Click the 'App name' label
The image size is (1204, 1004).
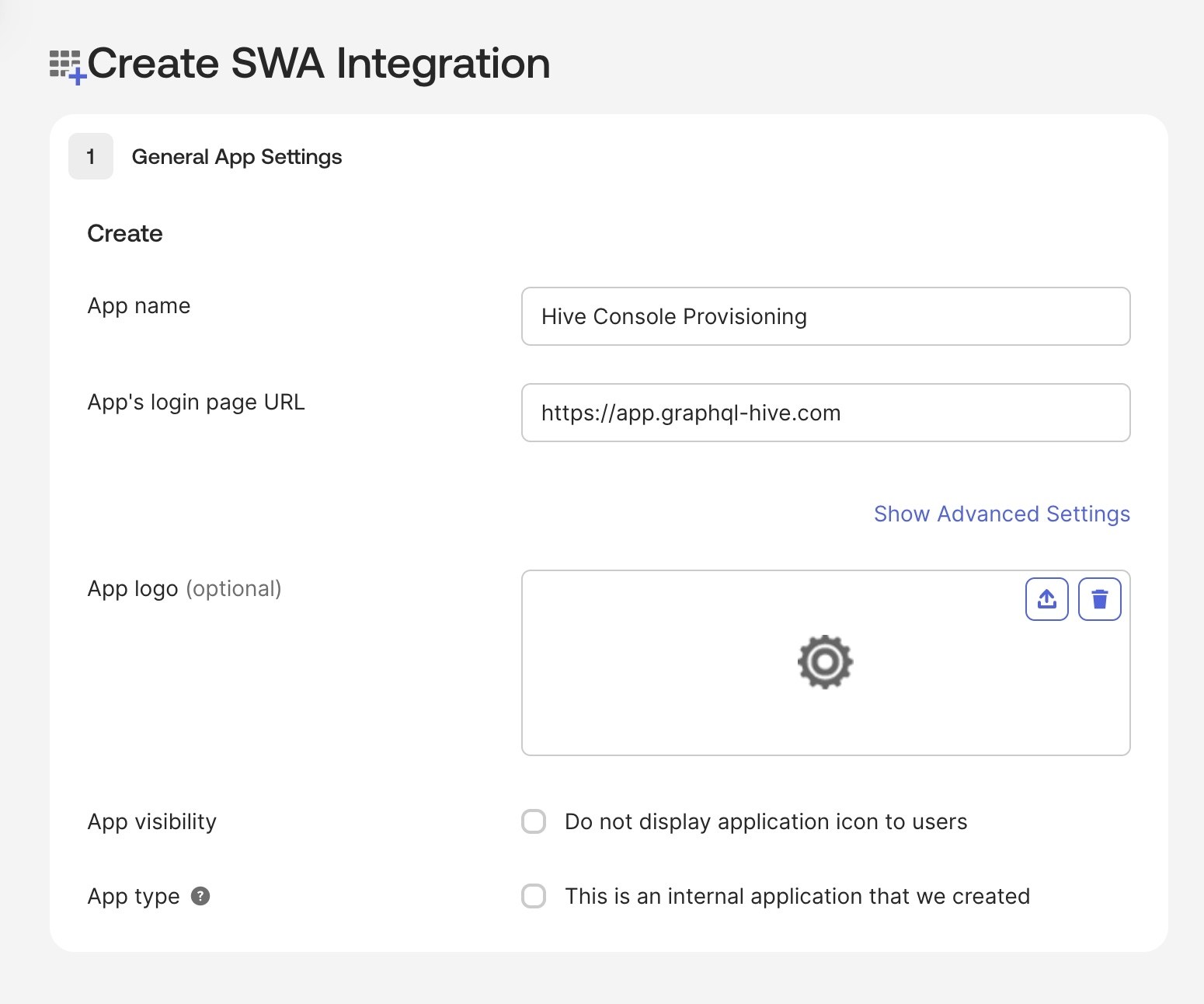click(139, 306)
